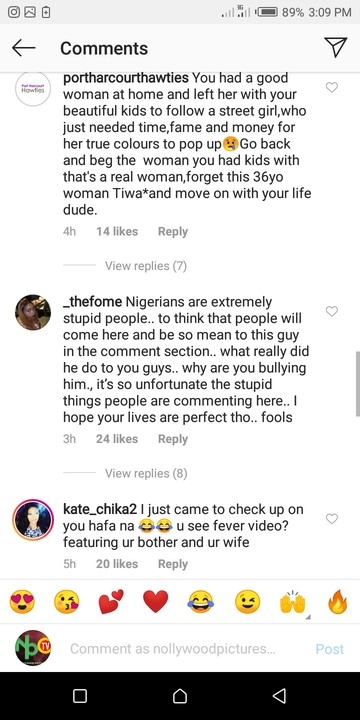Open the direct message paper plane icon

[x=336, y=47]
